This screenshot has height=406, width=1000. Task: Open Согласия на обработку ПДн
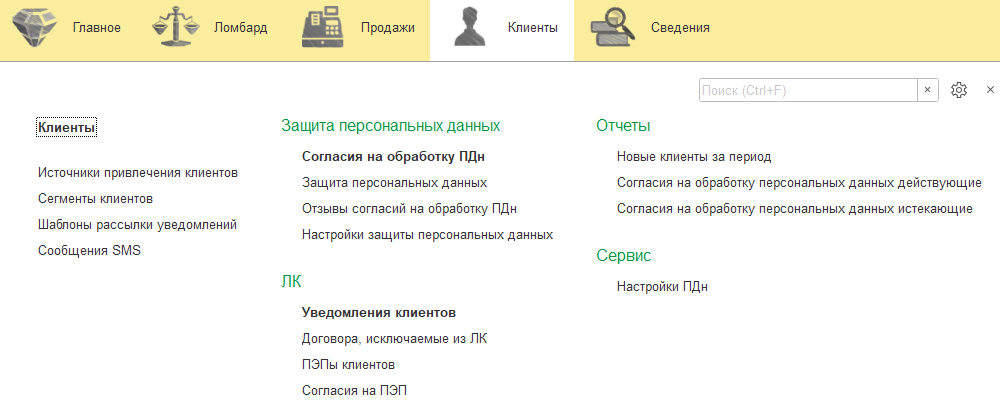[x=400, y=157]
